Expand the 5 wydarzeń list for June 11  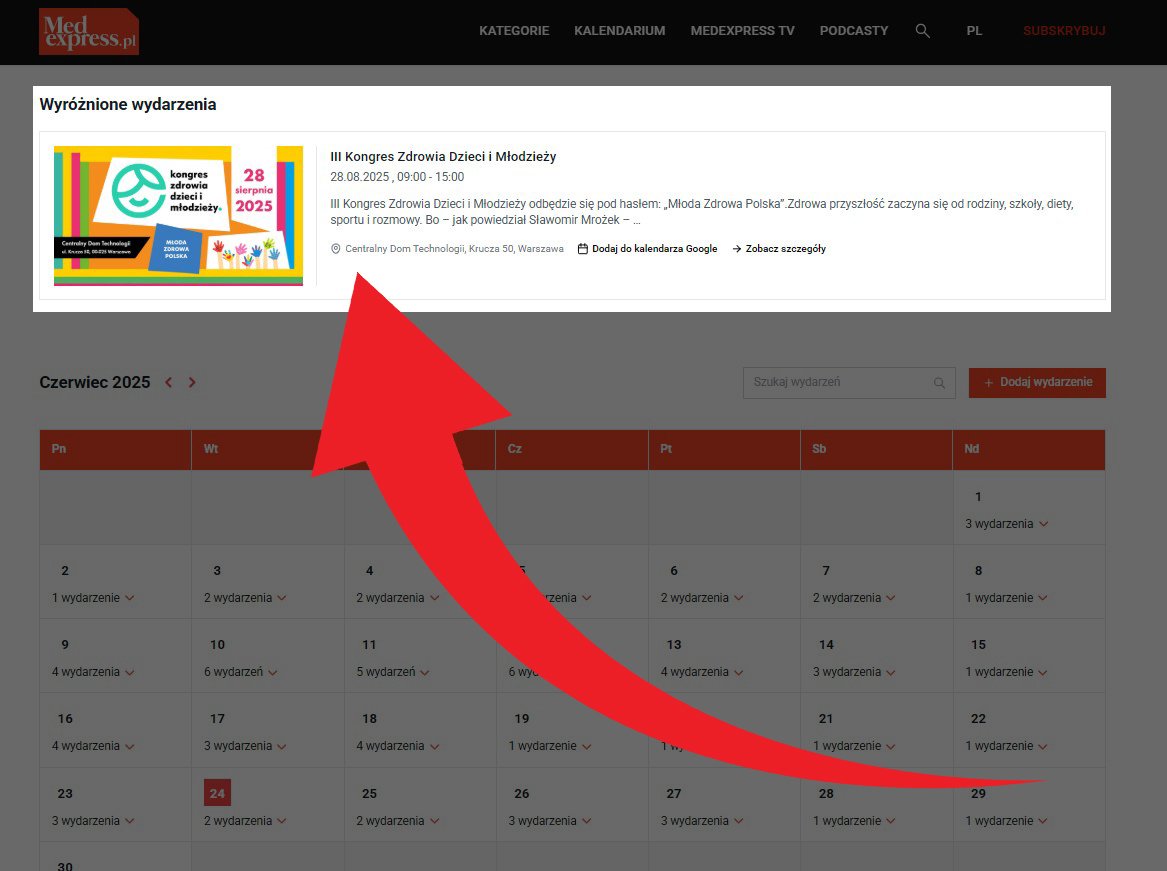click(x=392, y=671)
